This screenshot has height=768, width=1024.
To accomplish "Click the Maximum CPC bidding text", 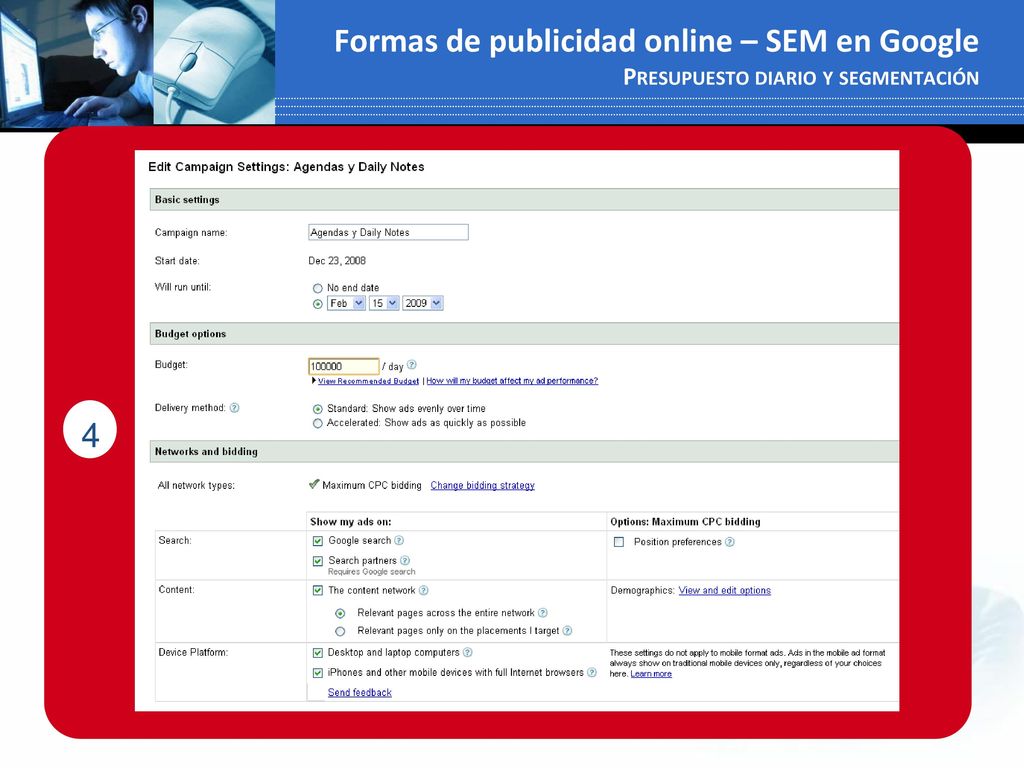I will 372,485.
